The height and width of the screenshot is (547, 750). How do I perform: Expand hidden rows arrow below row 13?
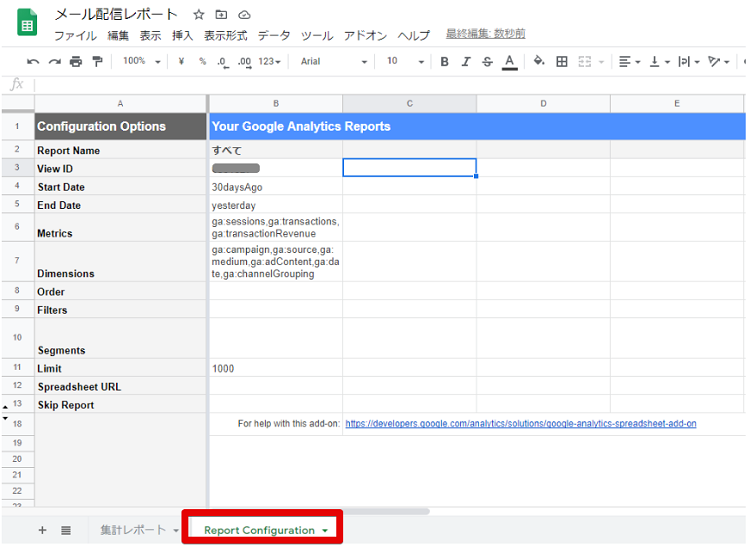[5, 418]
